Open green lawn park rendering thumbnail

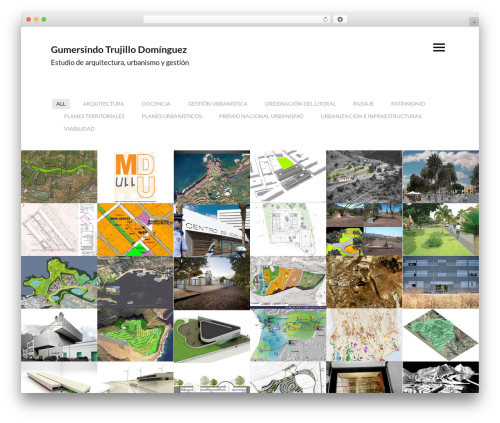pos(441,230)
